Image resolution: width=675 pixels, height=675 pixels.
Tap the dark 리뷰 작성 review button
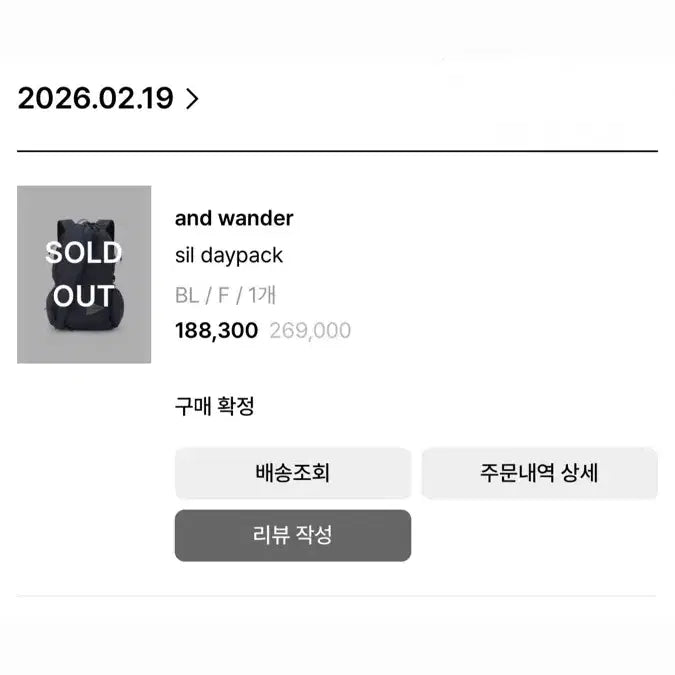click(x=293, y=535)
